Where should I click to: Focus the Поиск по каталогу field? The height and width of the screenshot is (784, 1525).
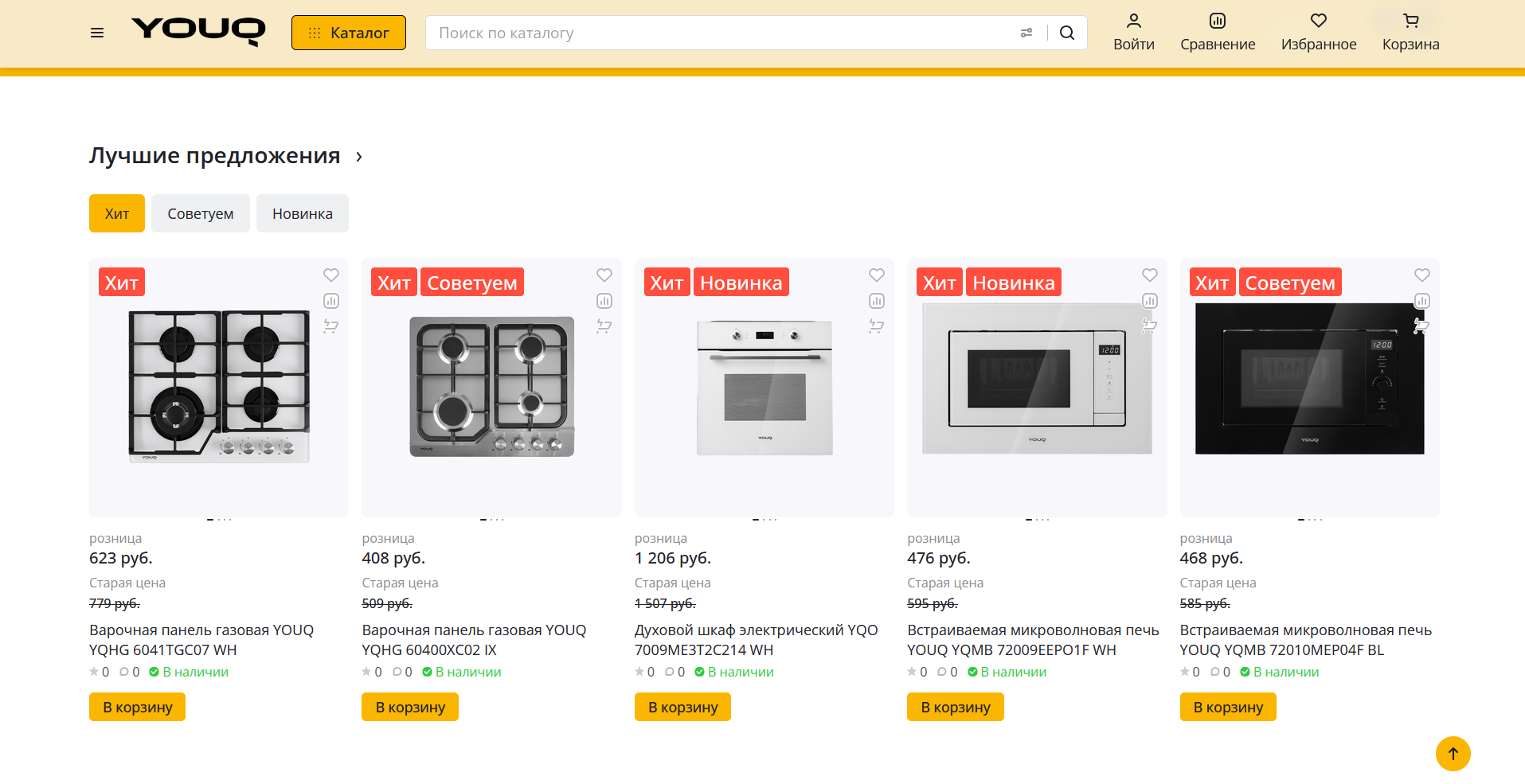pyautogui.click(x=717, y=33)
